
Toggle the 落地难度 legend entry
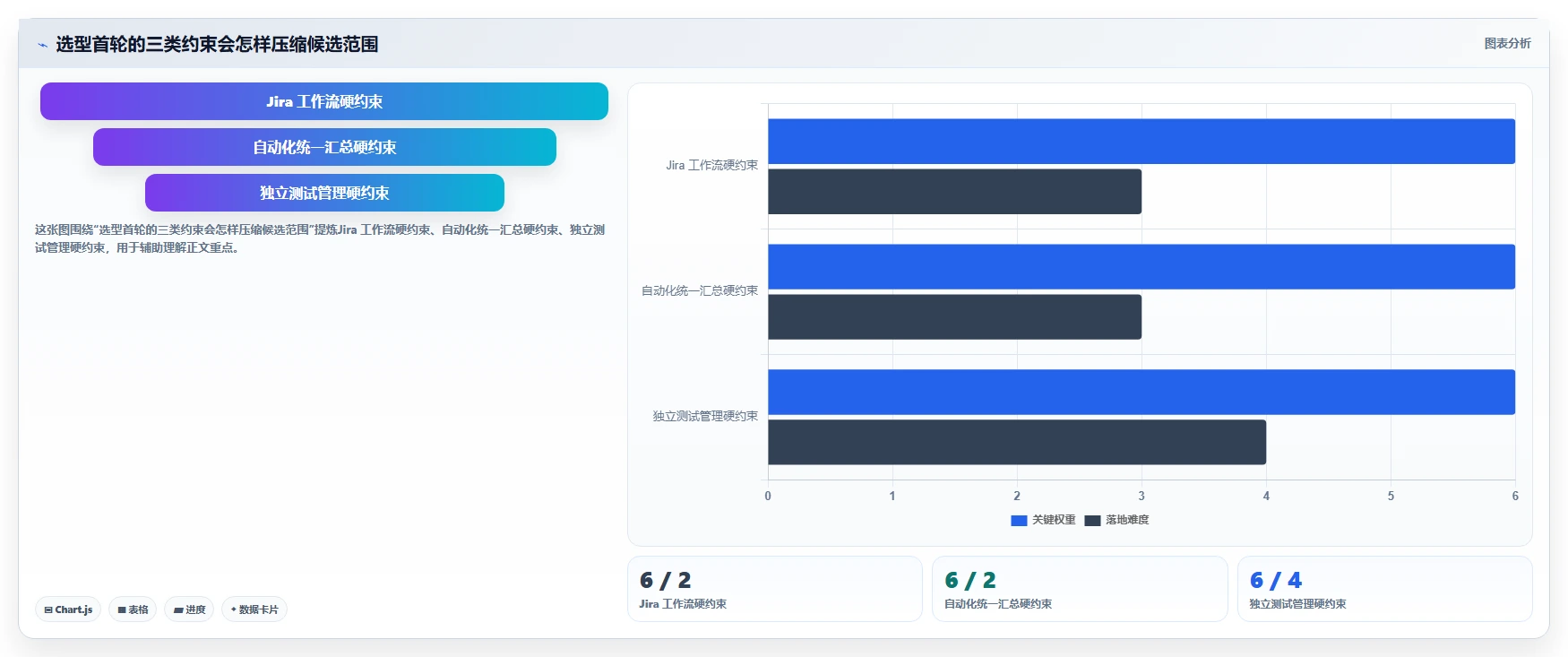[1116, 520]
